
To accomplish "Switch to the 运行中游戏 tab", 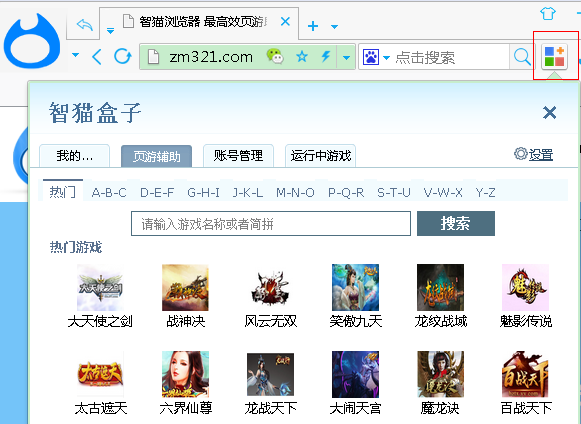I will pos(321,156).
